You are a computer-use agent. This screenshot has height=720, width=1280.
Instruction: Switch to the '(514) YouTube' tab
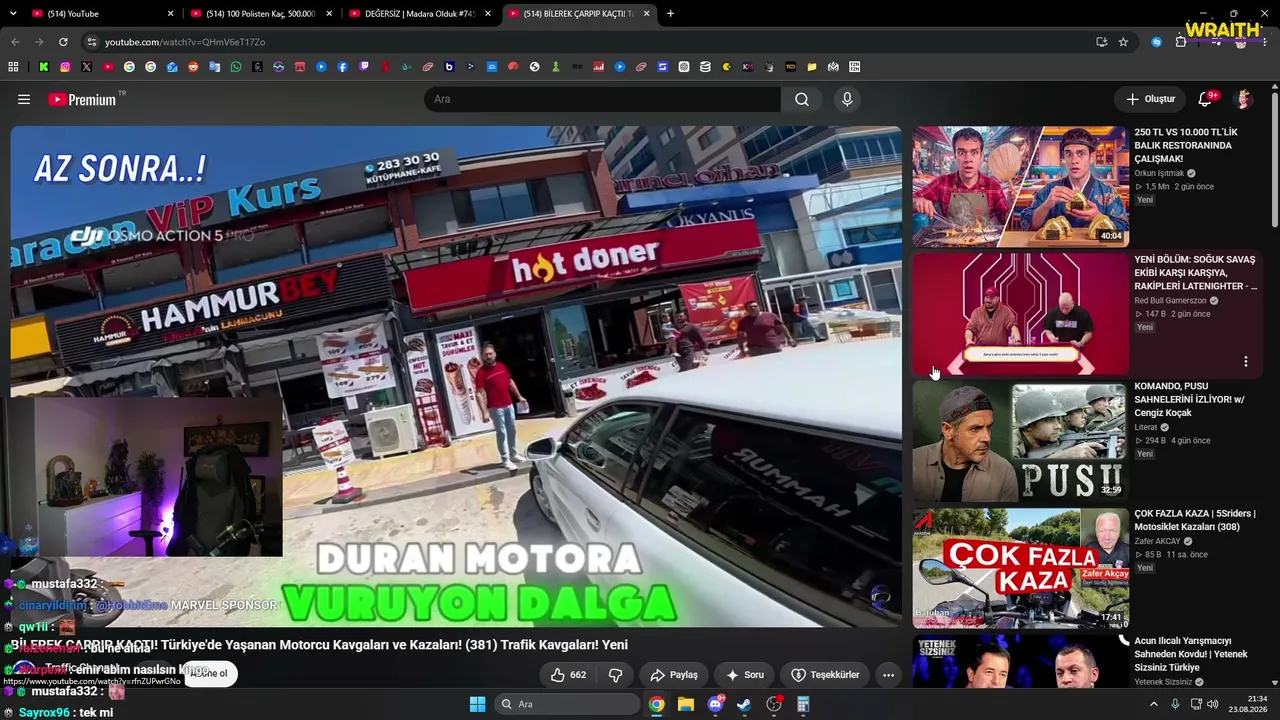click(104, 14)
